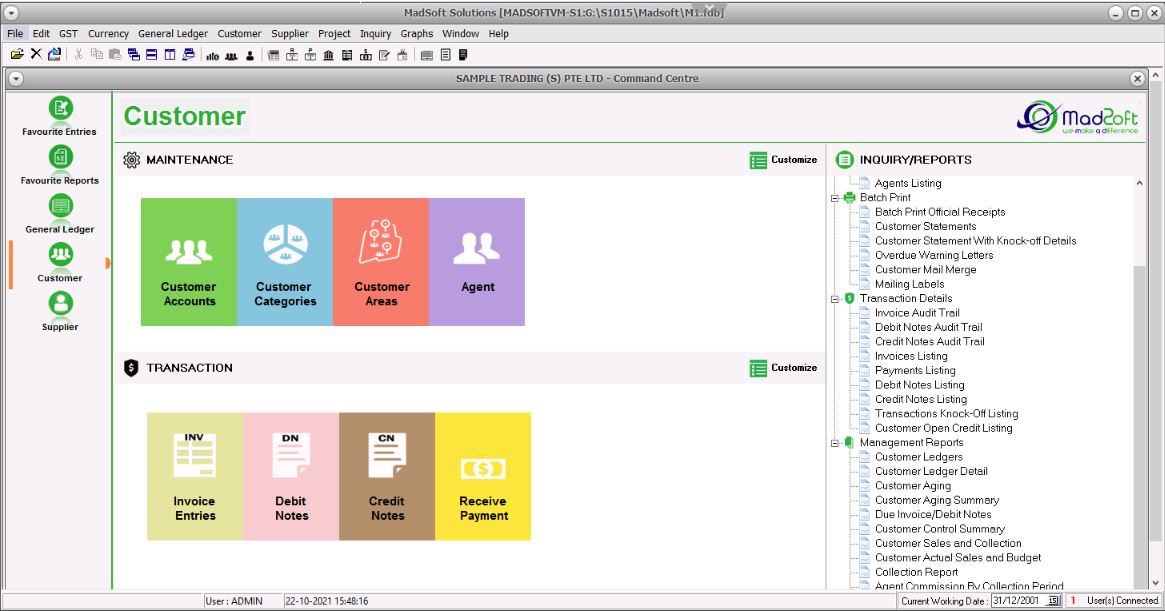Open the Credit Notes tile
The width and height of the screenshot is (1165, 611).
(387, 476)
